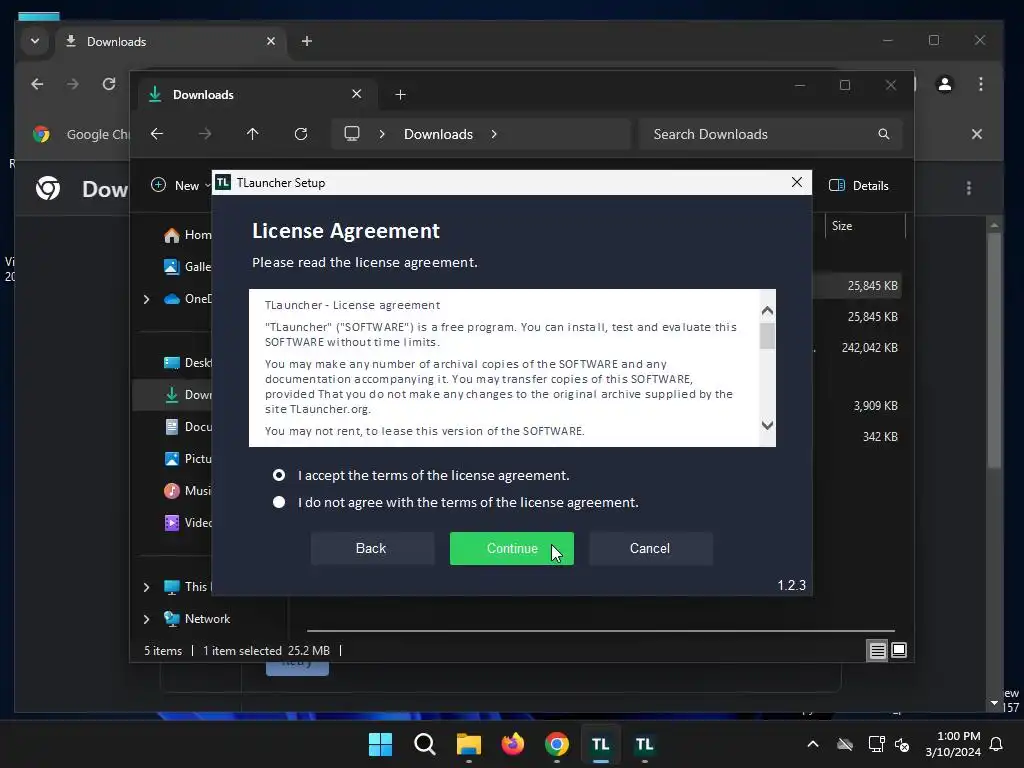Close the Downloads tab in File Explorer
This screenshot has width=1024, height=768.
point(357,94)
